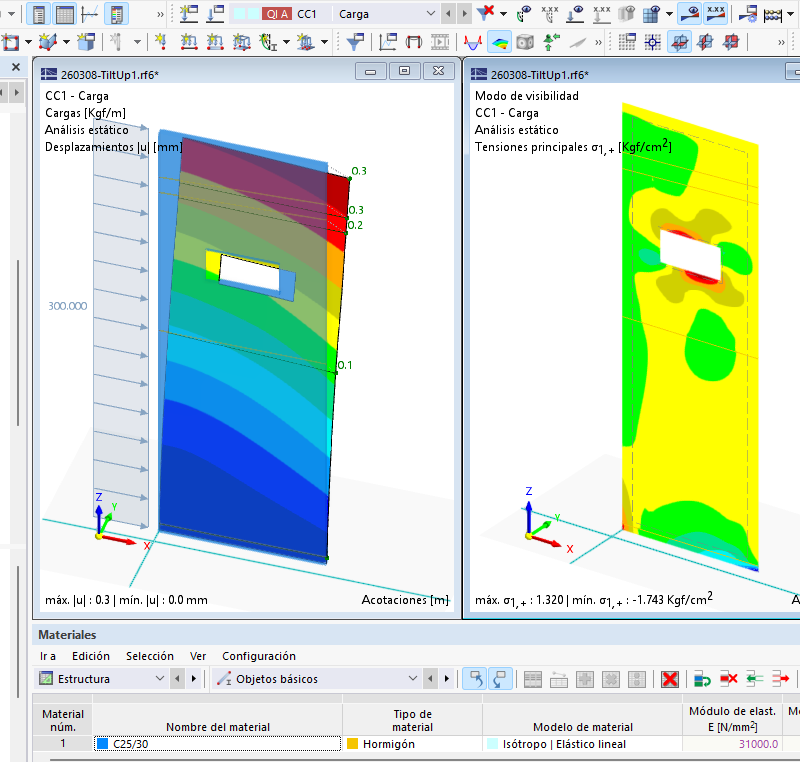Open grid settings icon
Viewport: 800px width, 762px height.
pos(627,42)
